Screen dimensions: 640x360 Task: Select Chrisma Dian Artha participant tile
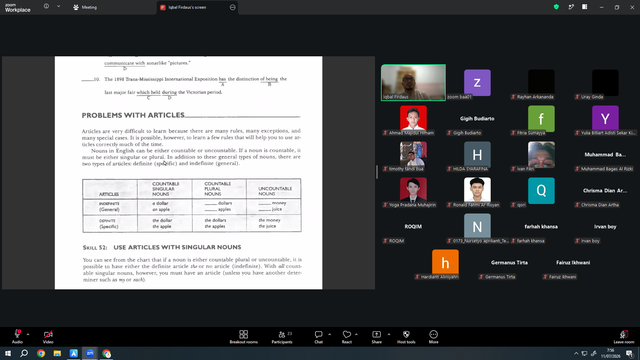[605, 190]
